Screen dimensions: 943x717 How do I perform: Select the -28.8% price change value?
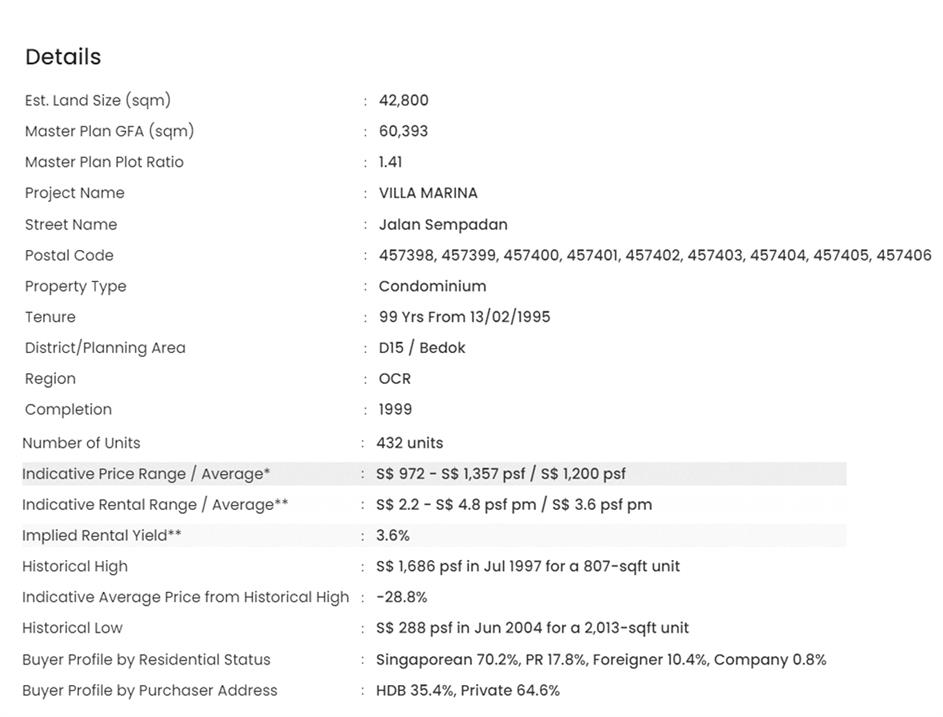[401, 597]
